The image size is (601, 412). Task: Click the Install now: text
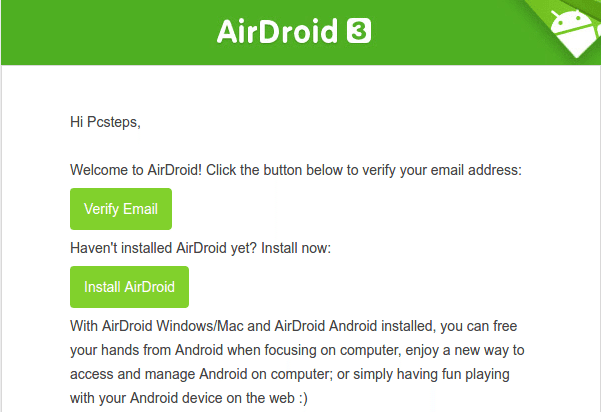pos(296,248)
